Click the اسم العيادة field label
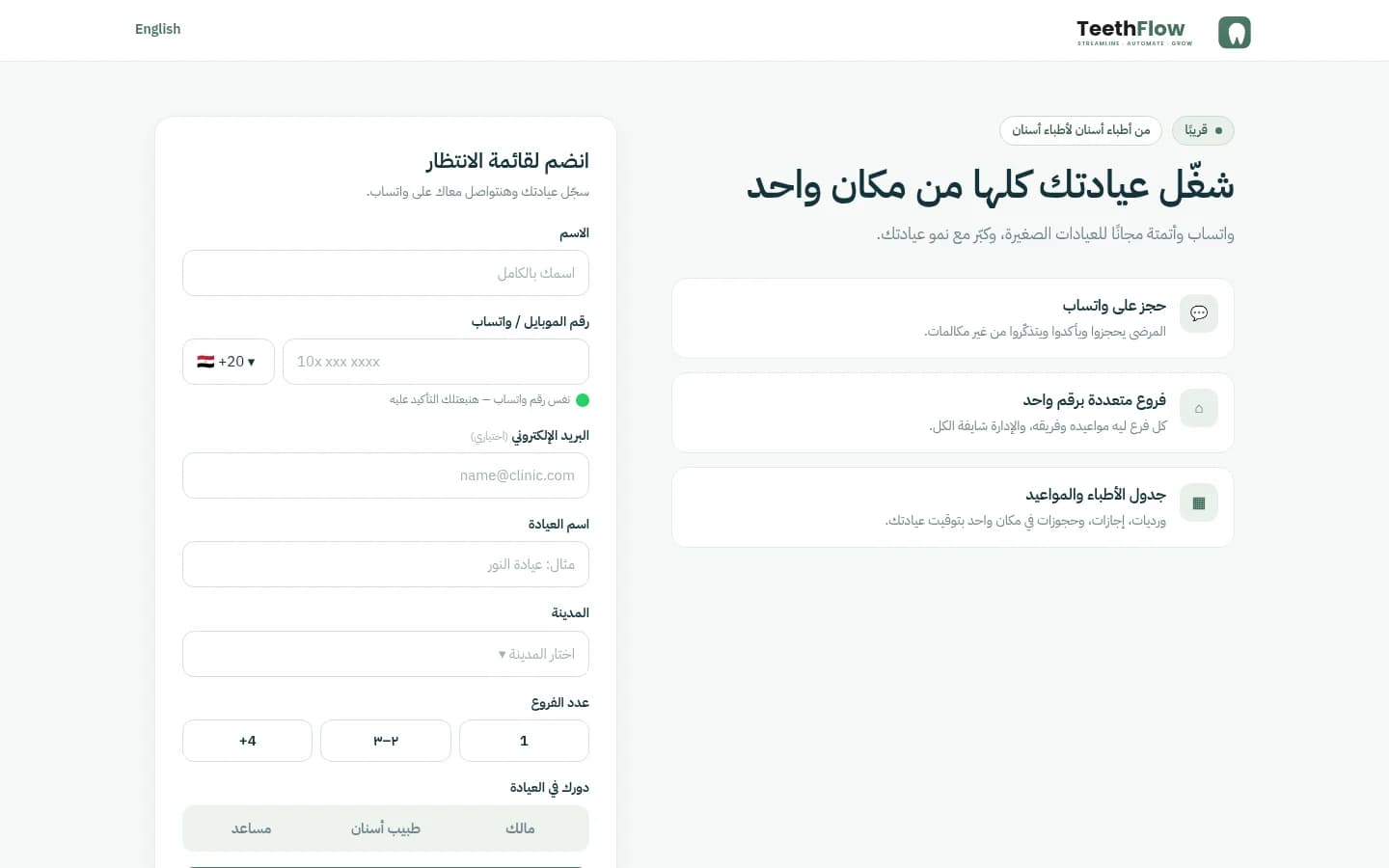 tap(558, 524)
